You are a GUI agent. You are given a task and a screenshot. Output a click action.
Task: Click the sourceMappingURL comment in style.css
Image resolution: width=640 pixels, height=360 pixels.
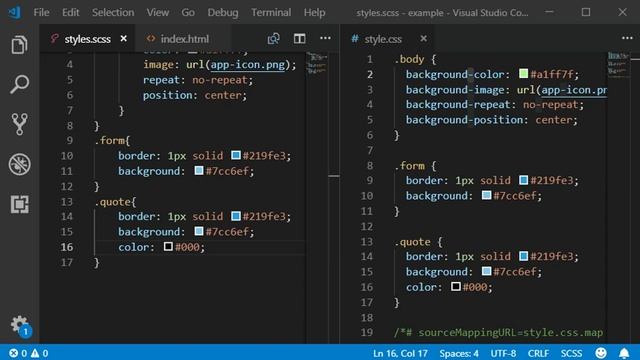(498, 332)
